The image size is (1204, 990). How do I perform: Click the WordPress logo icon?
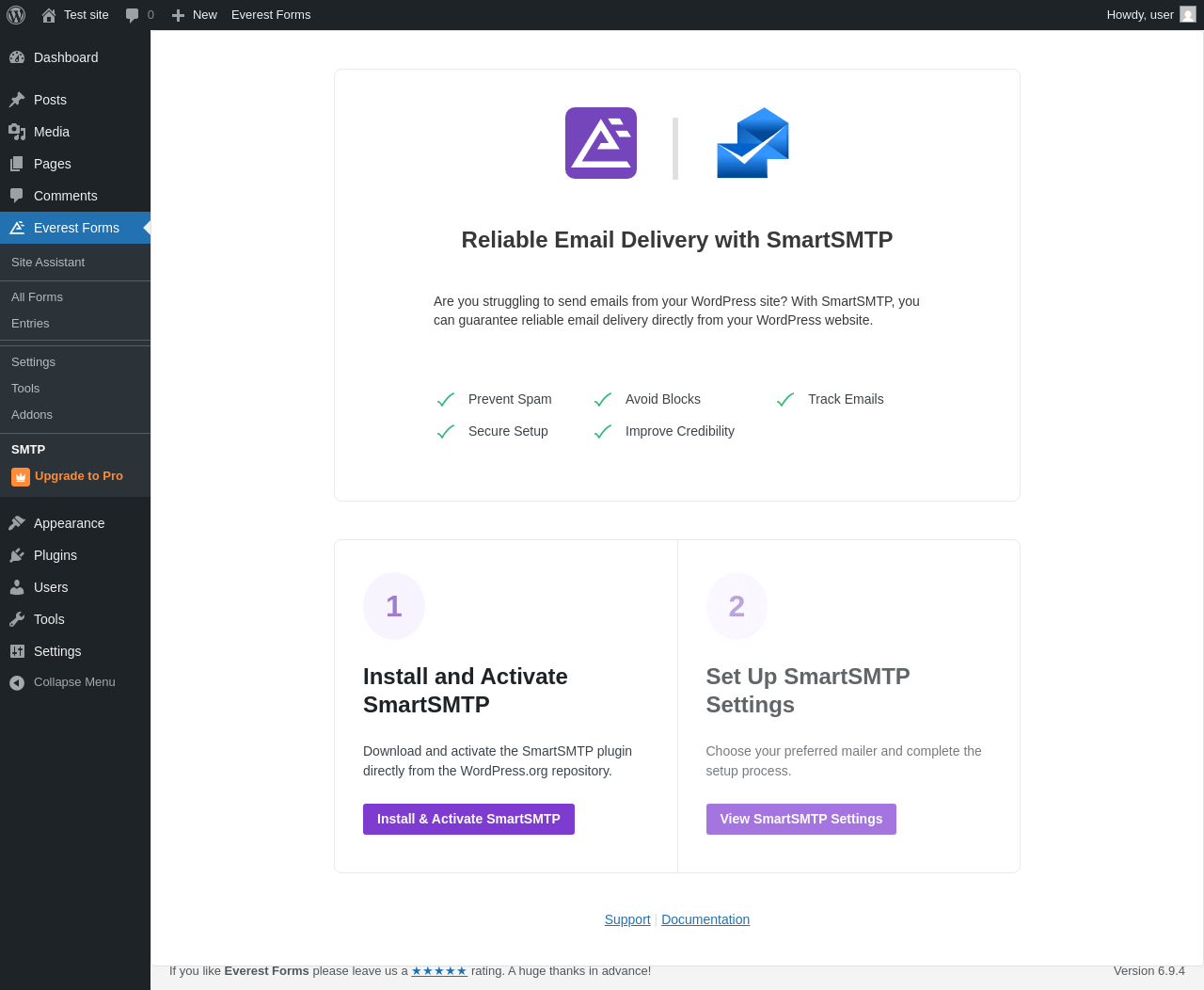[16, 15]
